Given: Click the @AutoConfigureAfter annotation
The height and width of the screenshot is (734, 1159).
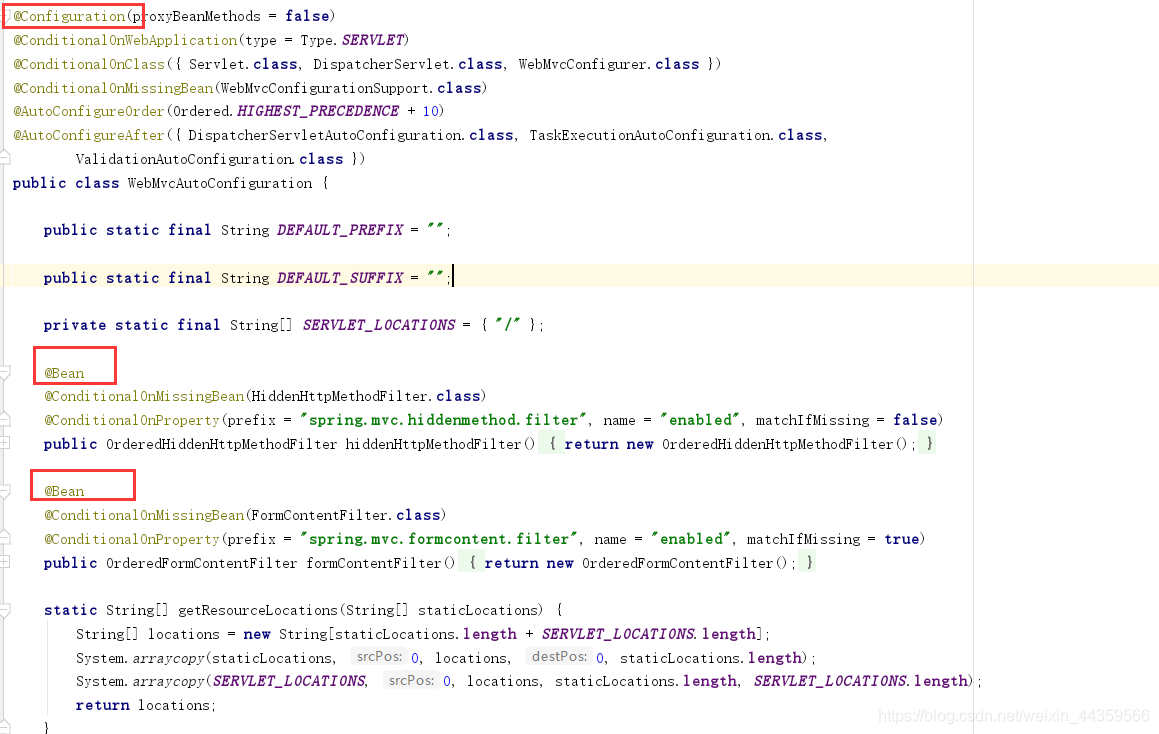Looking at the screenshot, I should 89,135.
